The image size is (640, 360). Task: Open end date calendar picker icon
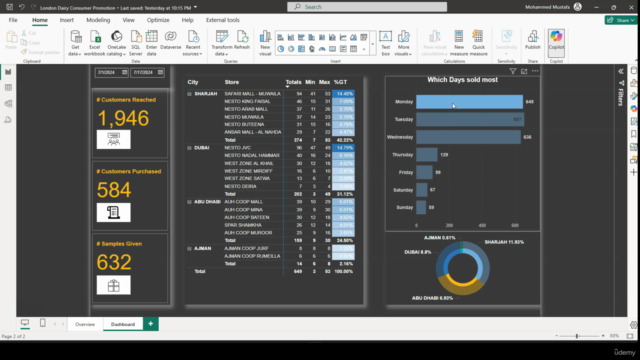(160, 72)
